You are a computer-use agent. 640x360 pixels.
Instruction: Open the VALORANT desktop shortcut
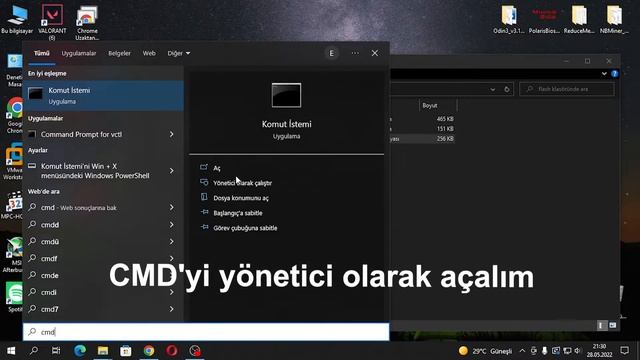pyautogui.click(x=52, y=21)
